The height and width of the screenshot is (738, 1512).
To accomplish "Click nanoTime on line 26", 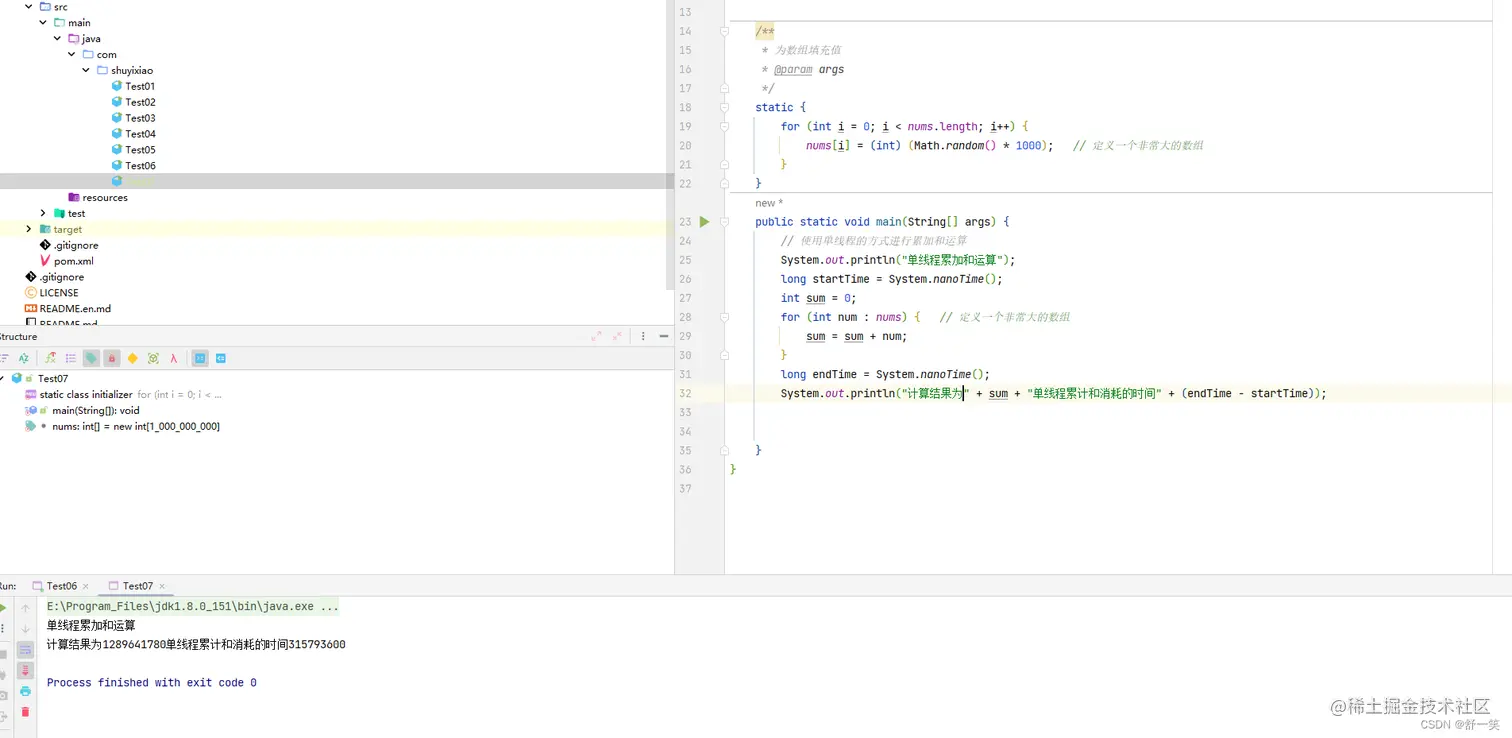I will coord(960,279).
